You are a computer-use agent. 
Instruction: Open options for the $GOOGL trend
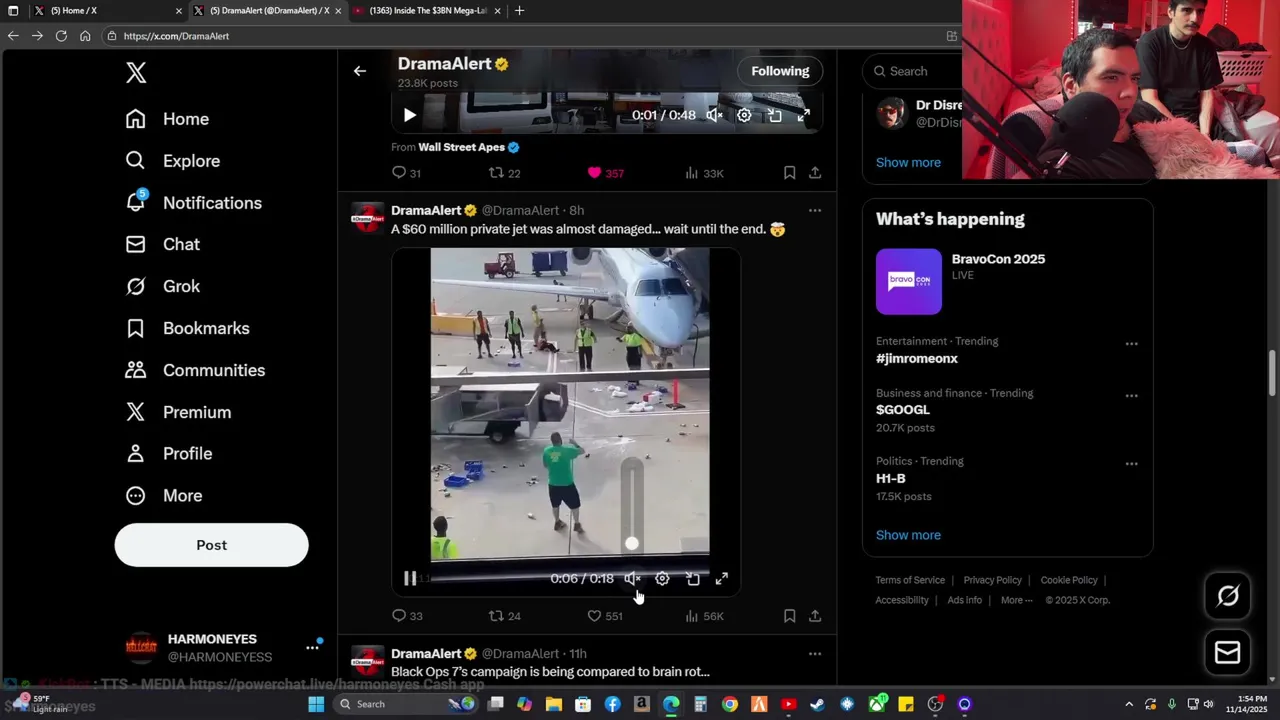1131,396
